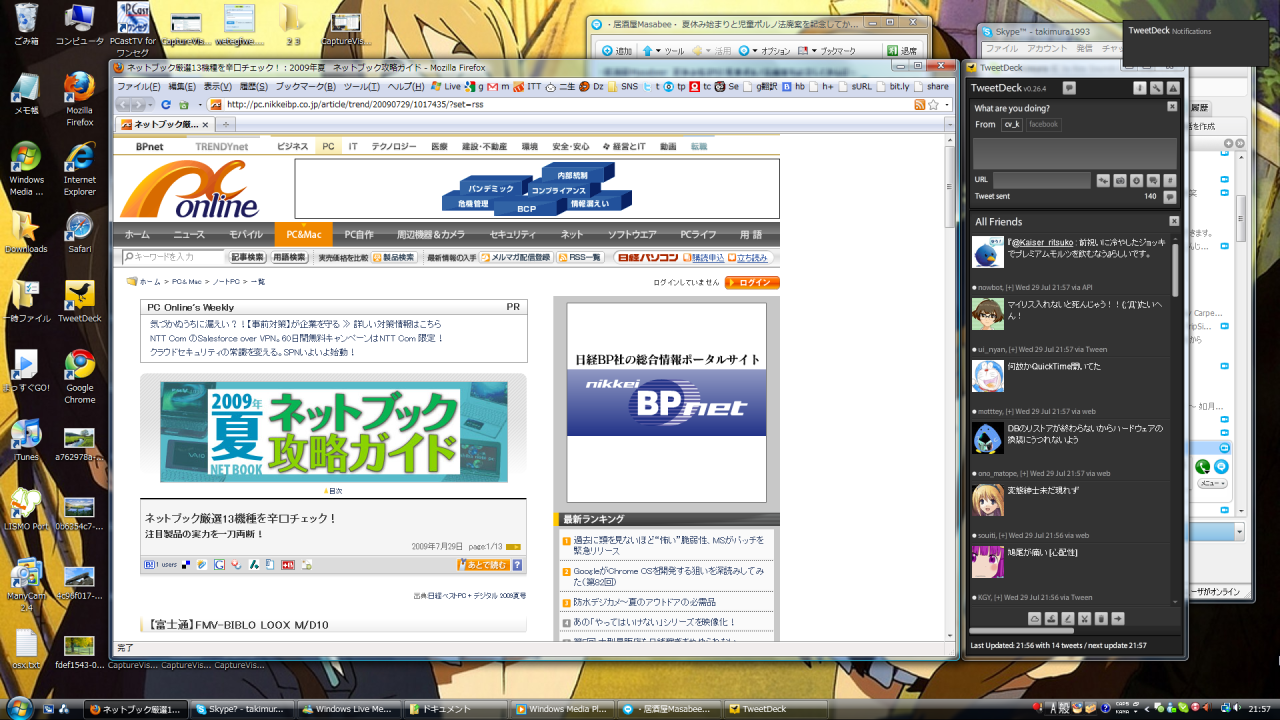Click the Windows Start orb
The image size is (1280, 720).
(21, 707)
